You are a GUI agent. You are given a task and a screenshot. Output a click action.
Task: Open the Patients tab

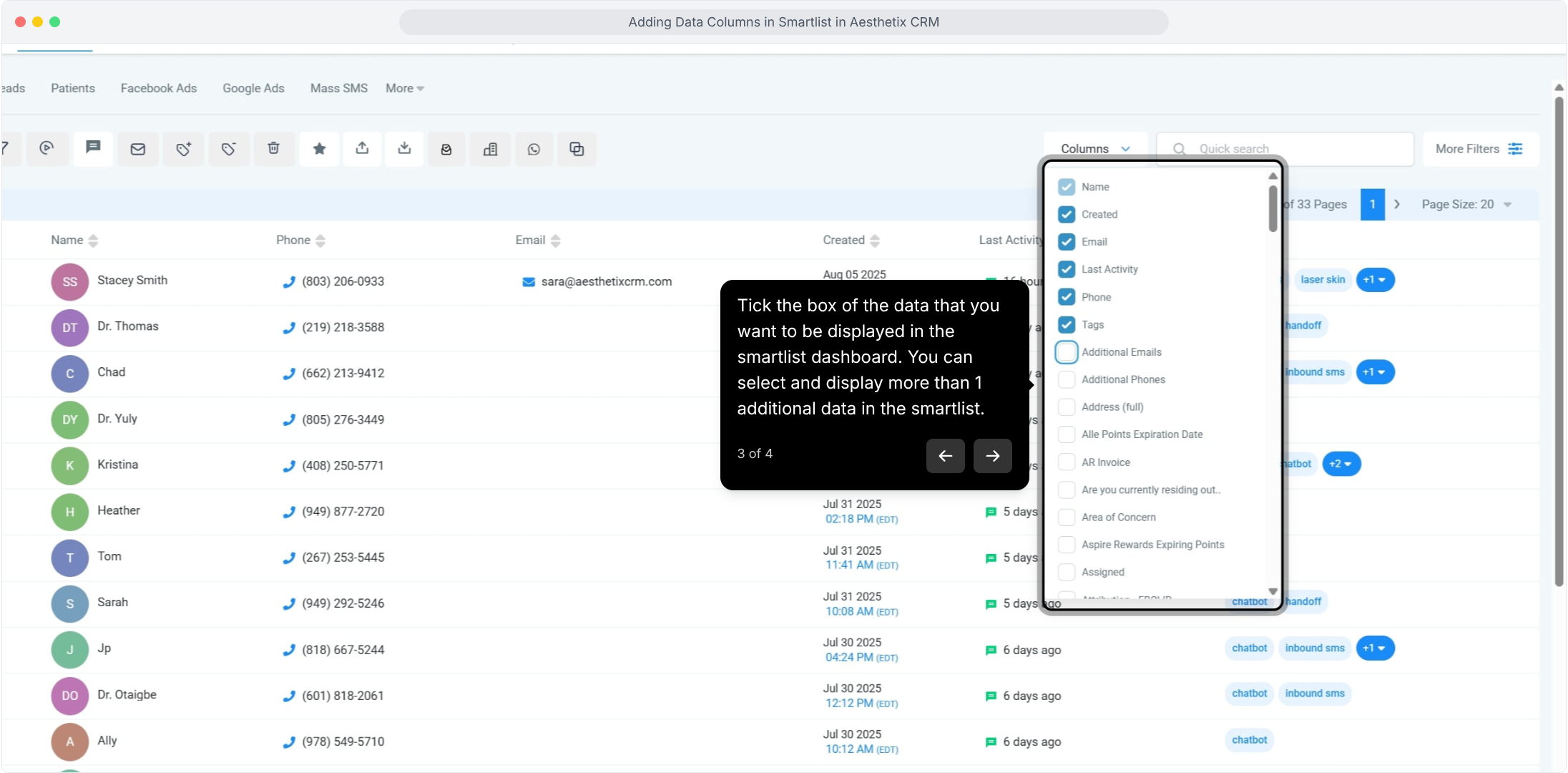pos(73,88)
